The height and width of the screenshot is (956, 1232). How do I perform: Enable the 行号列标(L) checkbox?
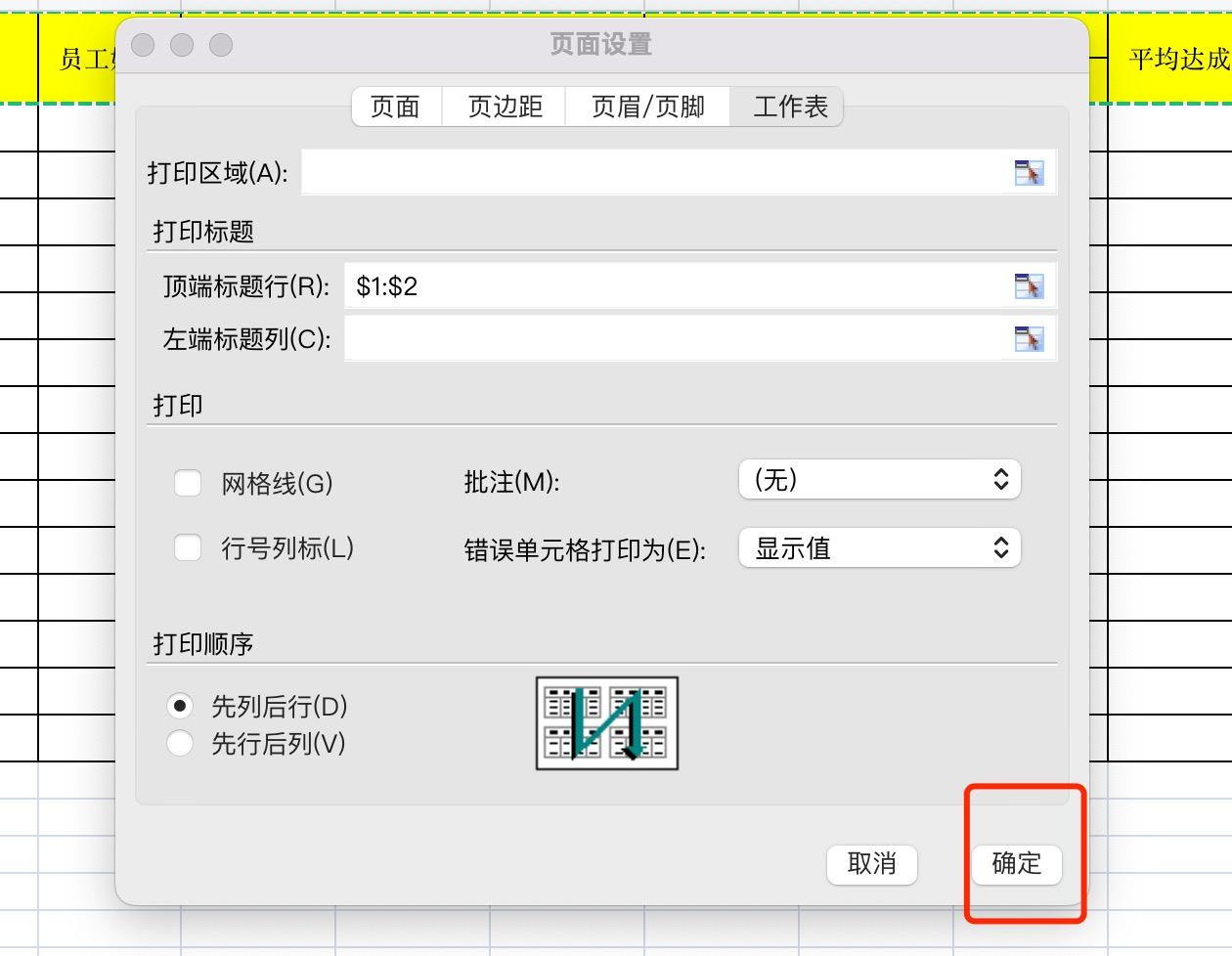tap(188, 547)
